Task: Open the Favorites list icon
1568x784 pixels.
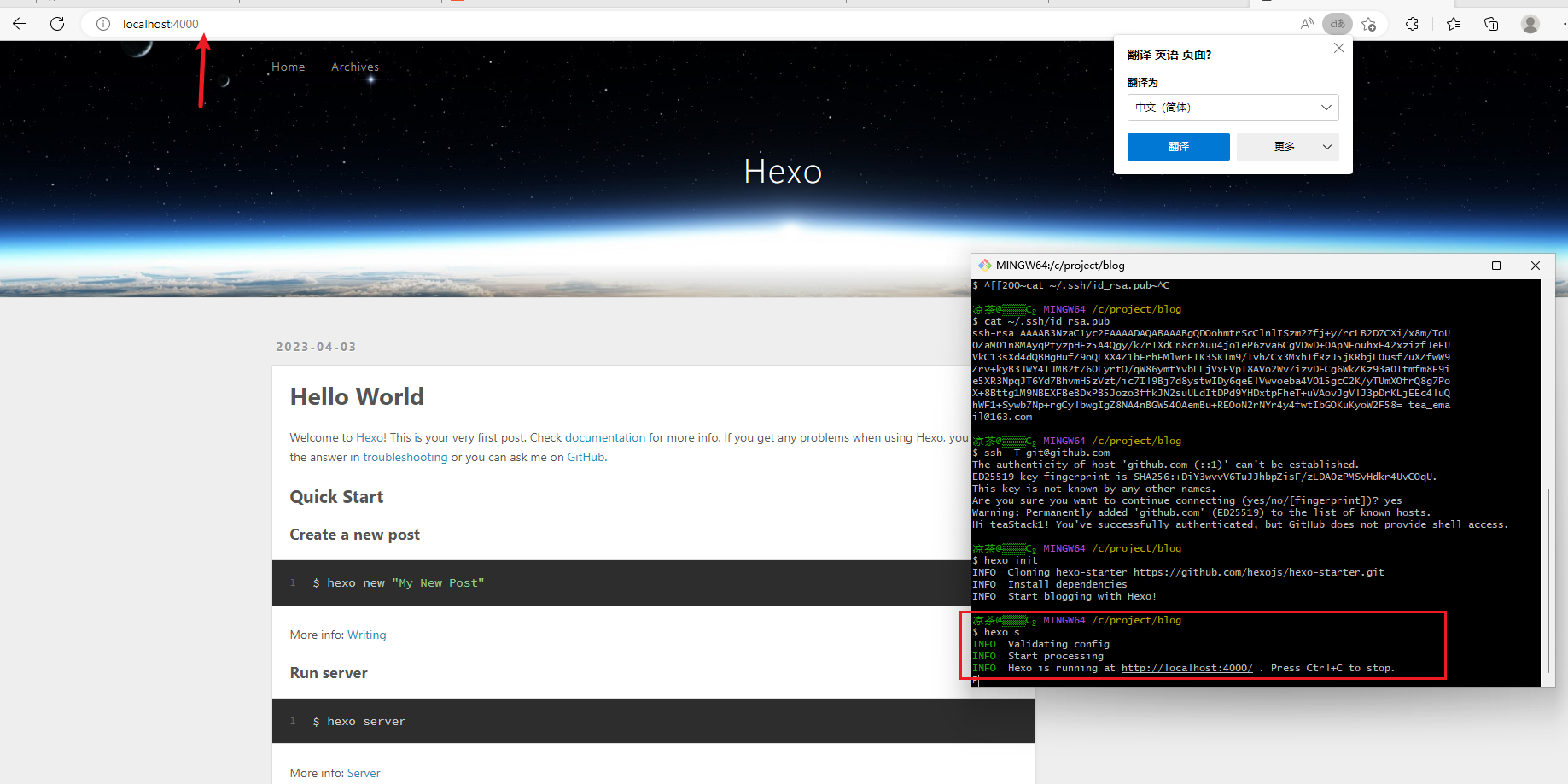Action: (x=1454, y=24)
